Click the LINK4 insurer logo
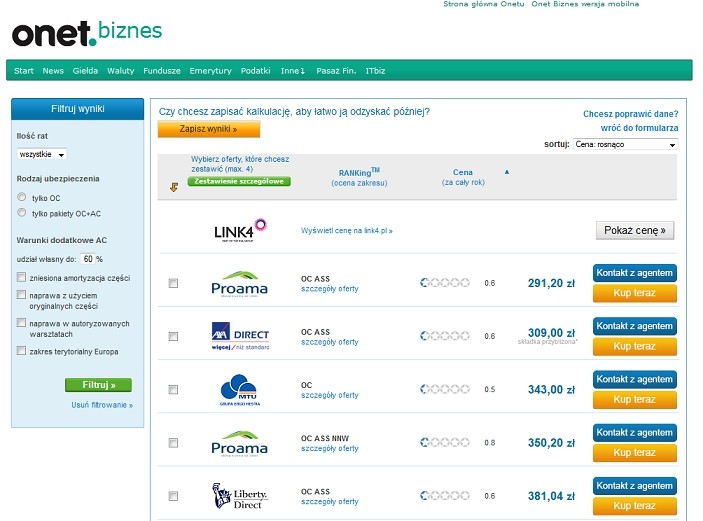This screenshot has width=703, height=521. click(240, 231)
